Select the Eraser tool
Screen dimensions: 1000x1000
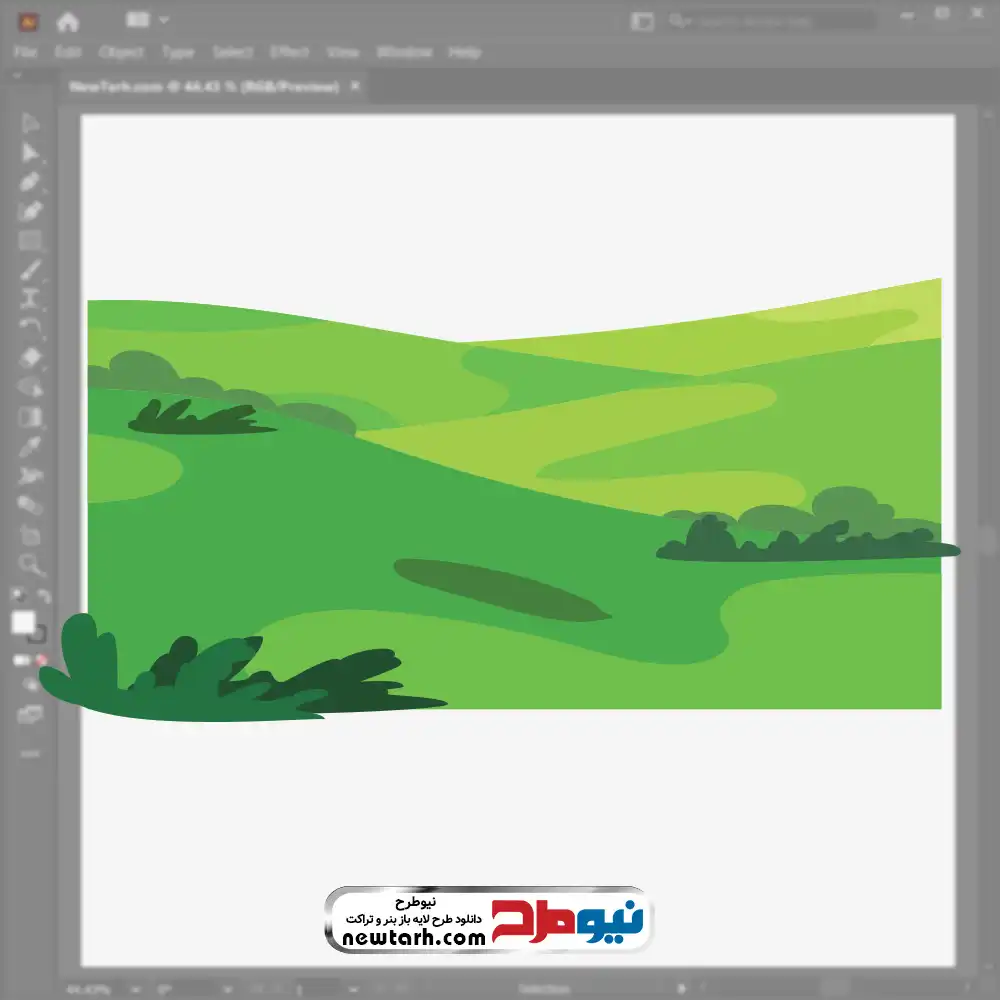(29, 358)
